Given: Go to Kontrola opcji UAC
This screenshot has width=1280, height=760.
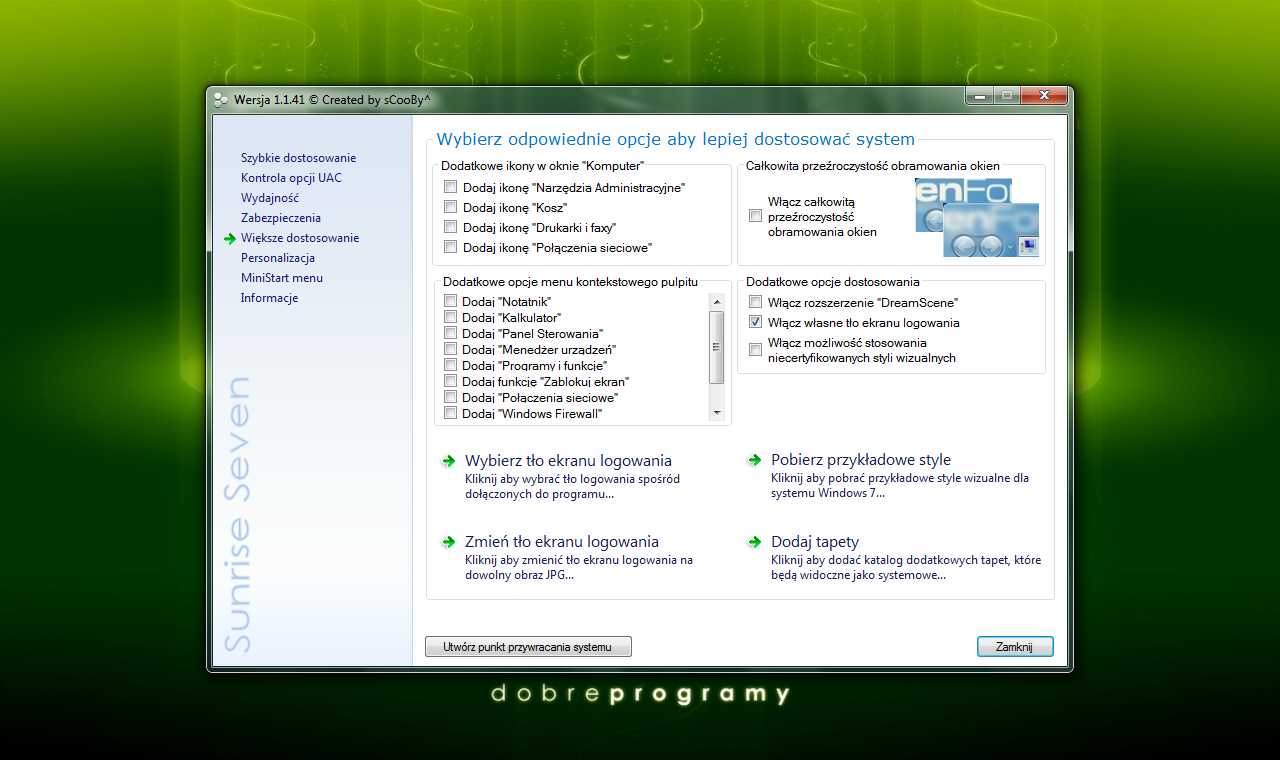Looking at the screenshot, I should click(290, 178).
